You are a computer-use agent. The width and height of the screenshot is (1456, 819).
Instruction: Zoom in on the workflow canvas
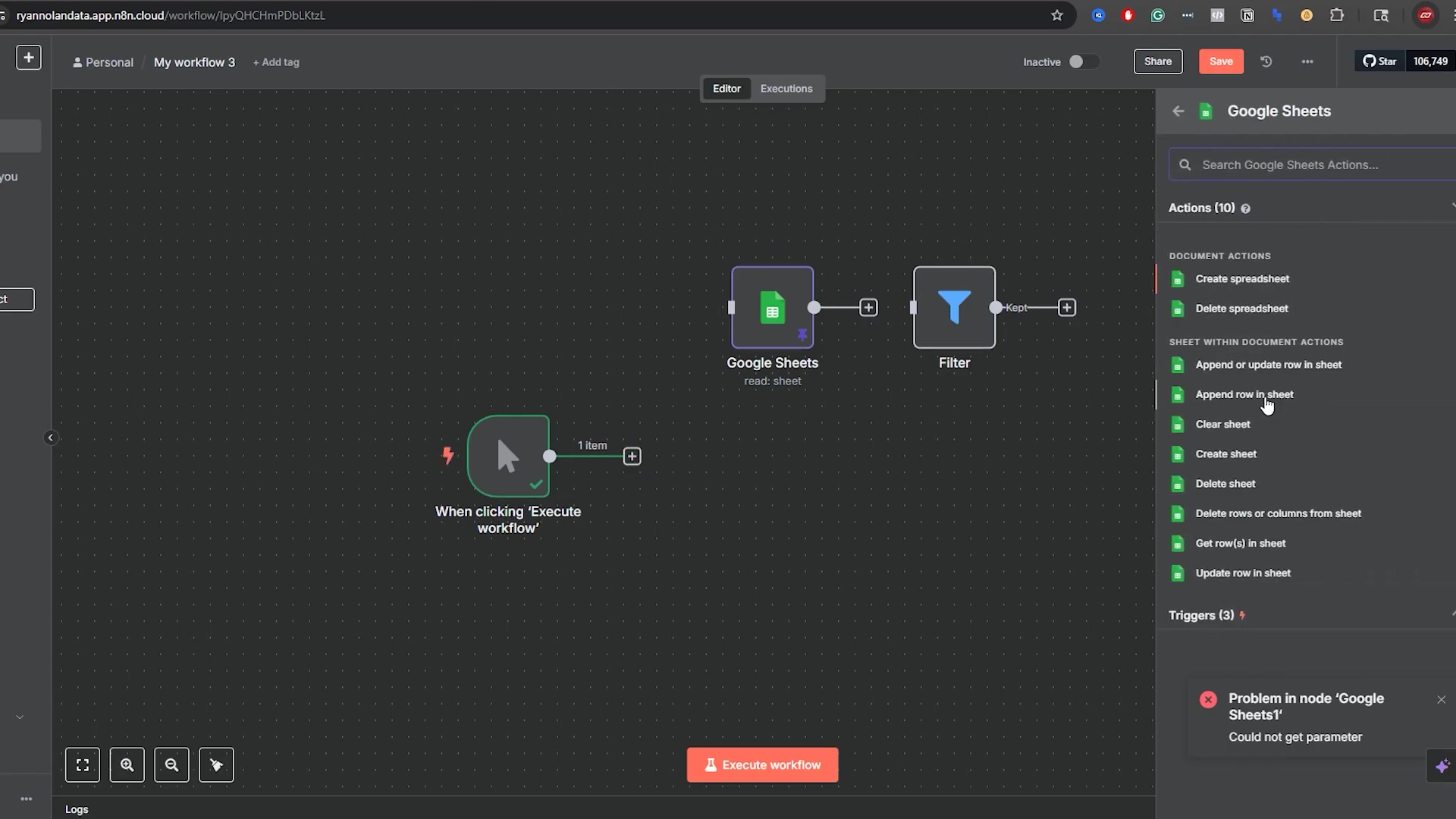pos(127,765)
